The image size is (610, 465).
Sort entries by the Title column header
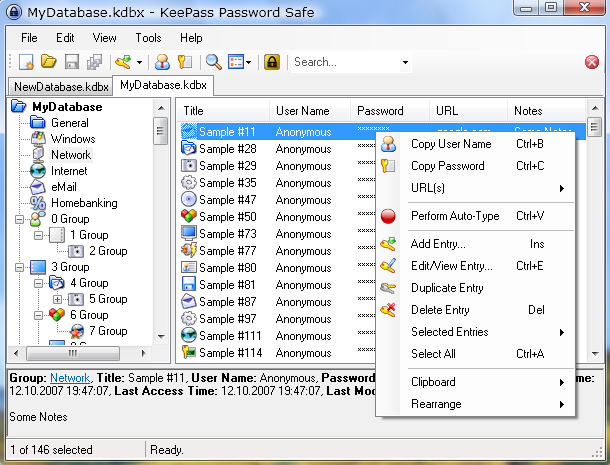pyautogui.click(x=223, y=111)
